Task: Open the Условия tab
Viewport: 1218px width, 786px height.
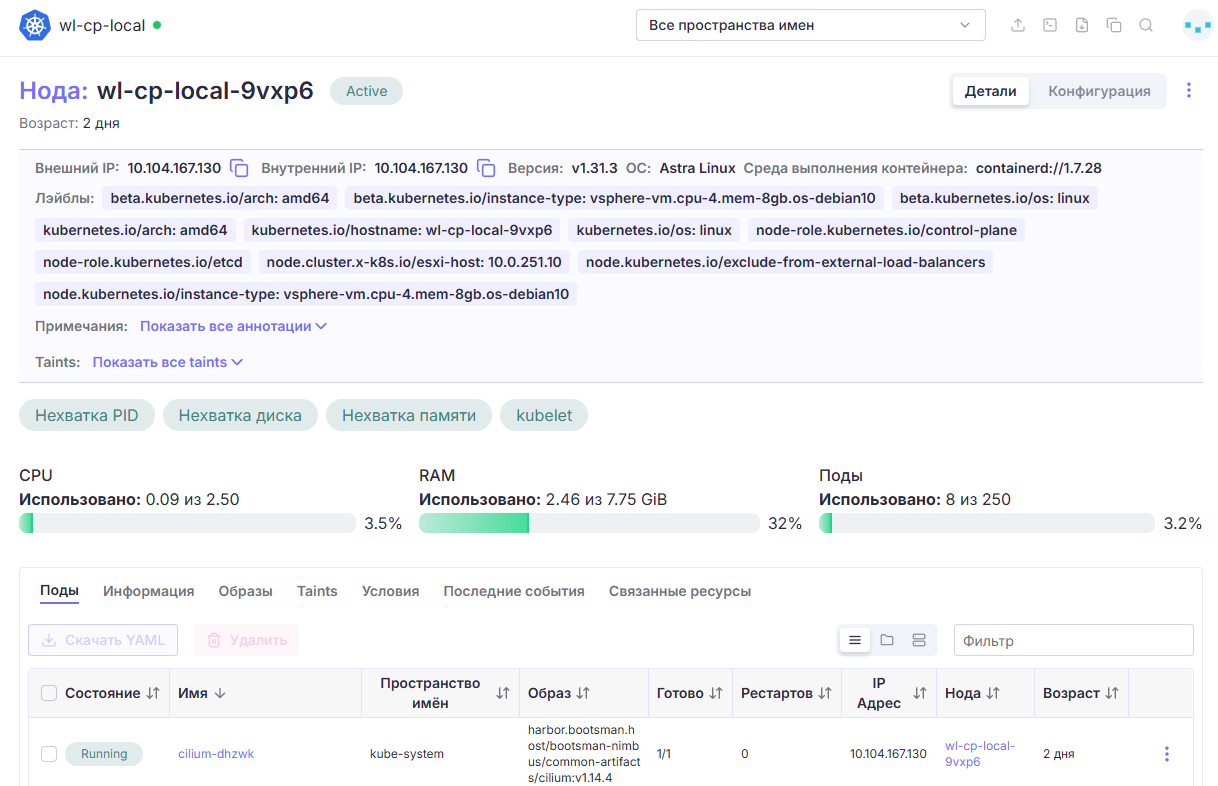Action: [x=391, y=591]
